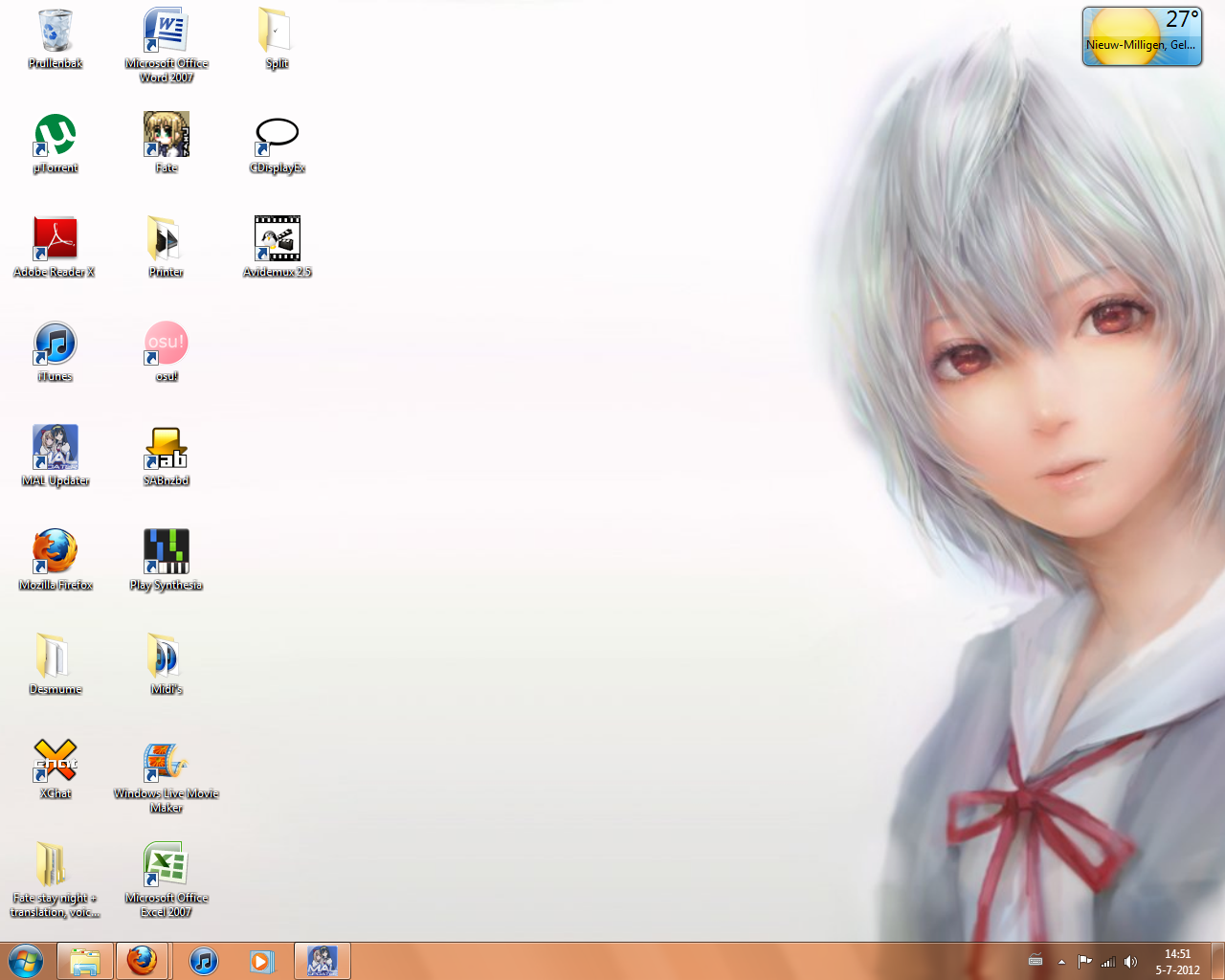Image resolution: width=1225 pixels, height=980 pixels.
Task: Open the Action Center flag icon
Action: (1084, 962)
